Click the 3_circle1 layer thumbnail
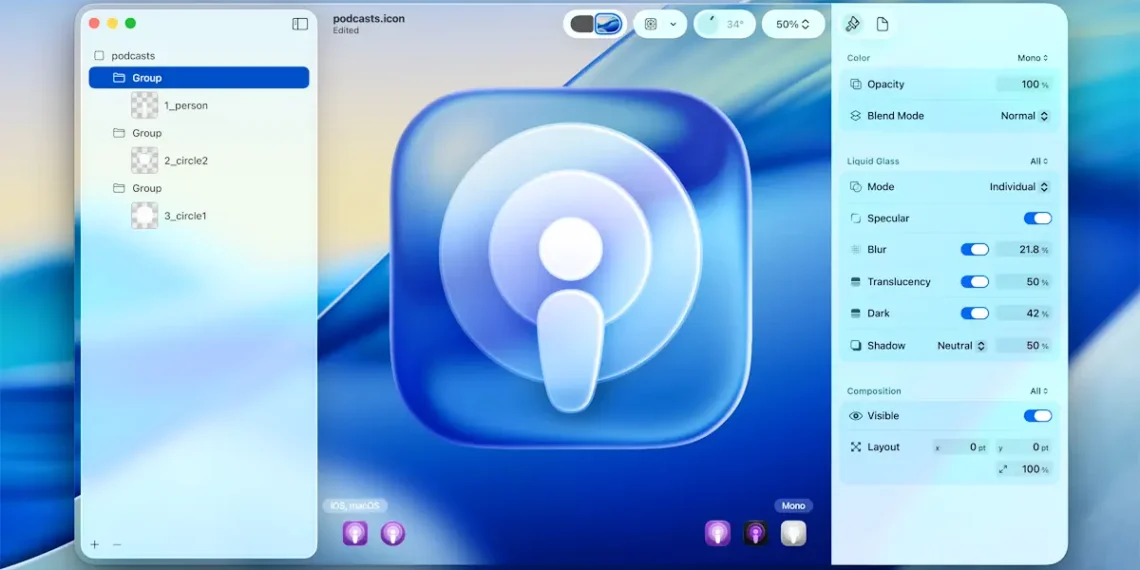This screenshot has height=570, width=1140. click(145, 216)
